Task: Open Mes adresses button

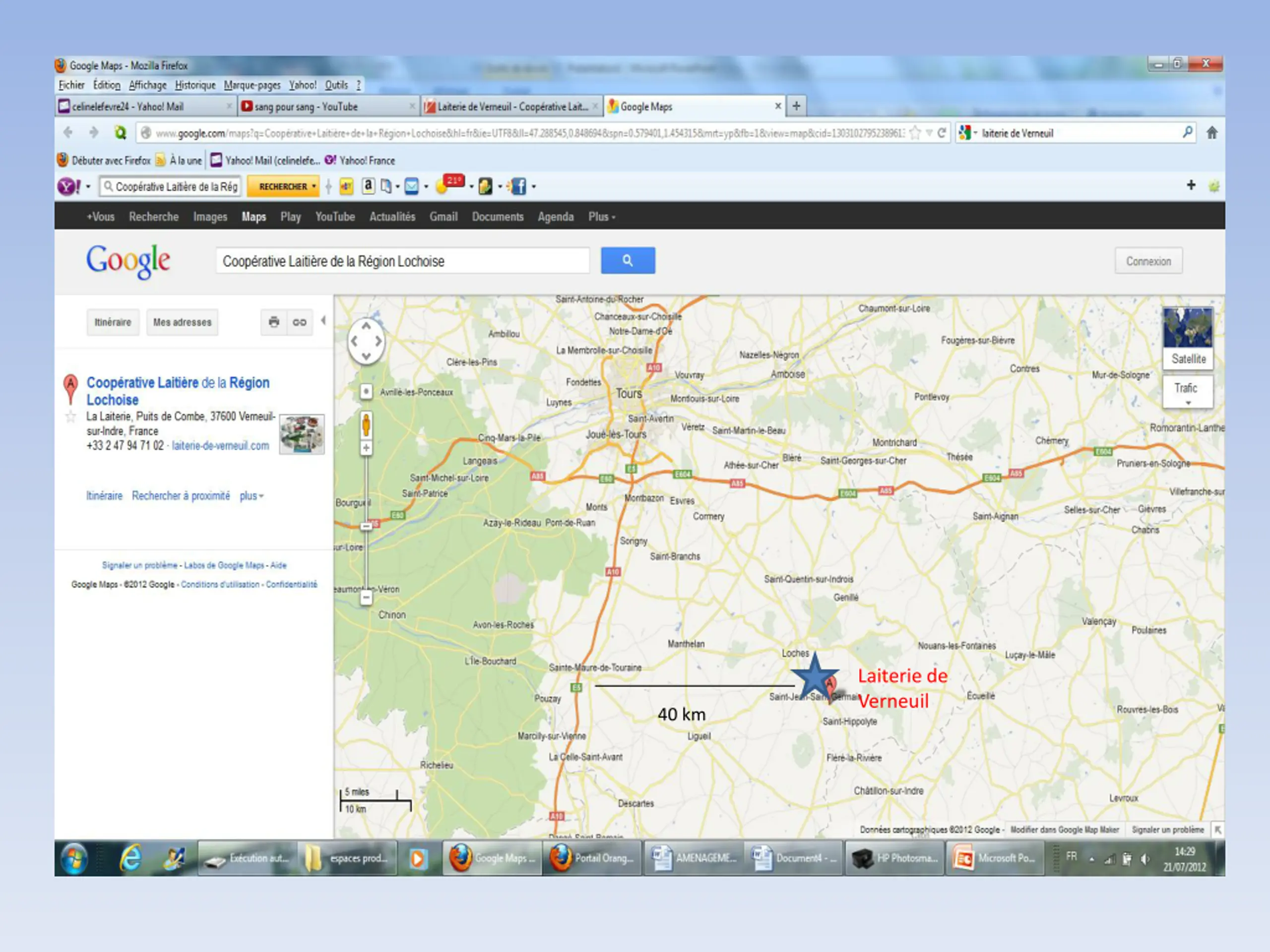Action: tap(182, 322)
